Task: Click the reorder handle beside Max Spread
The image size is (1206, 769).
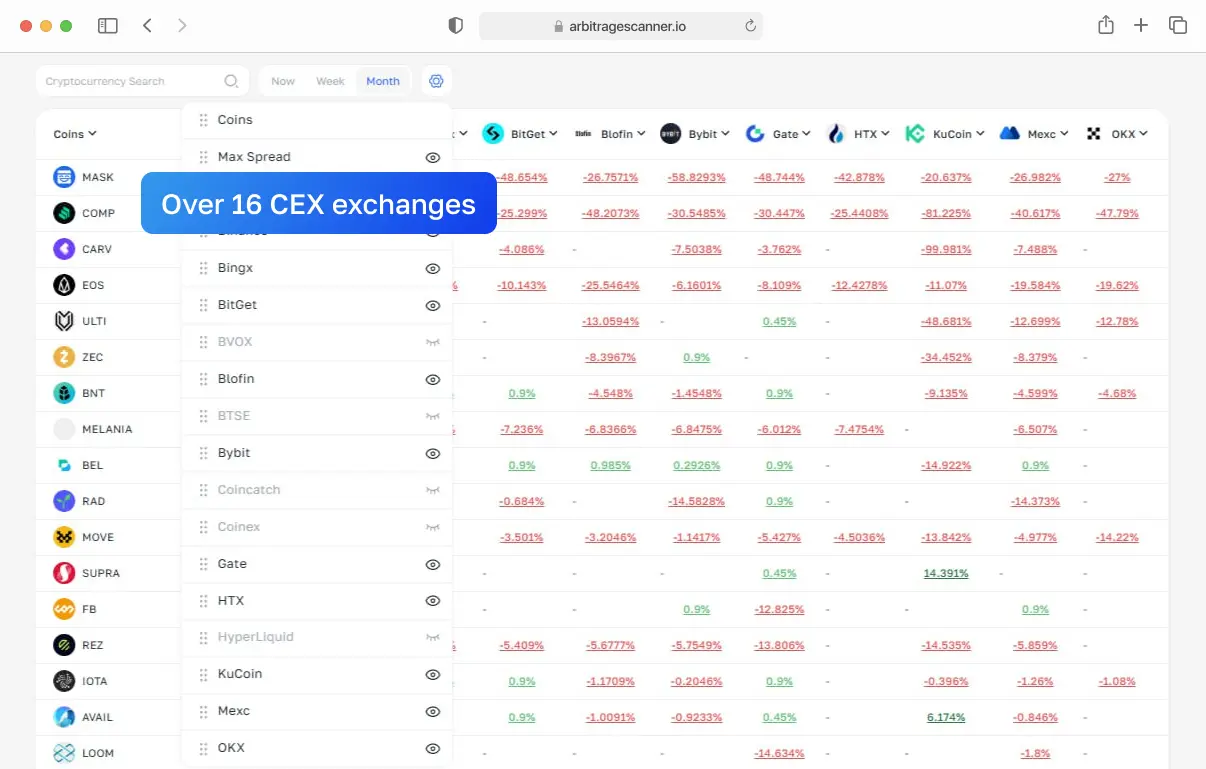Action: click(204, 157)
